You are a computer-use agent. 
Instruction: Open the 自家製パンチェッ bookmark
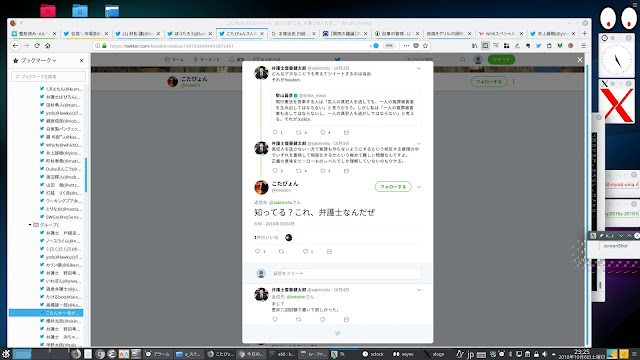click(61, 129)
